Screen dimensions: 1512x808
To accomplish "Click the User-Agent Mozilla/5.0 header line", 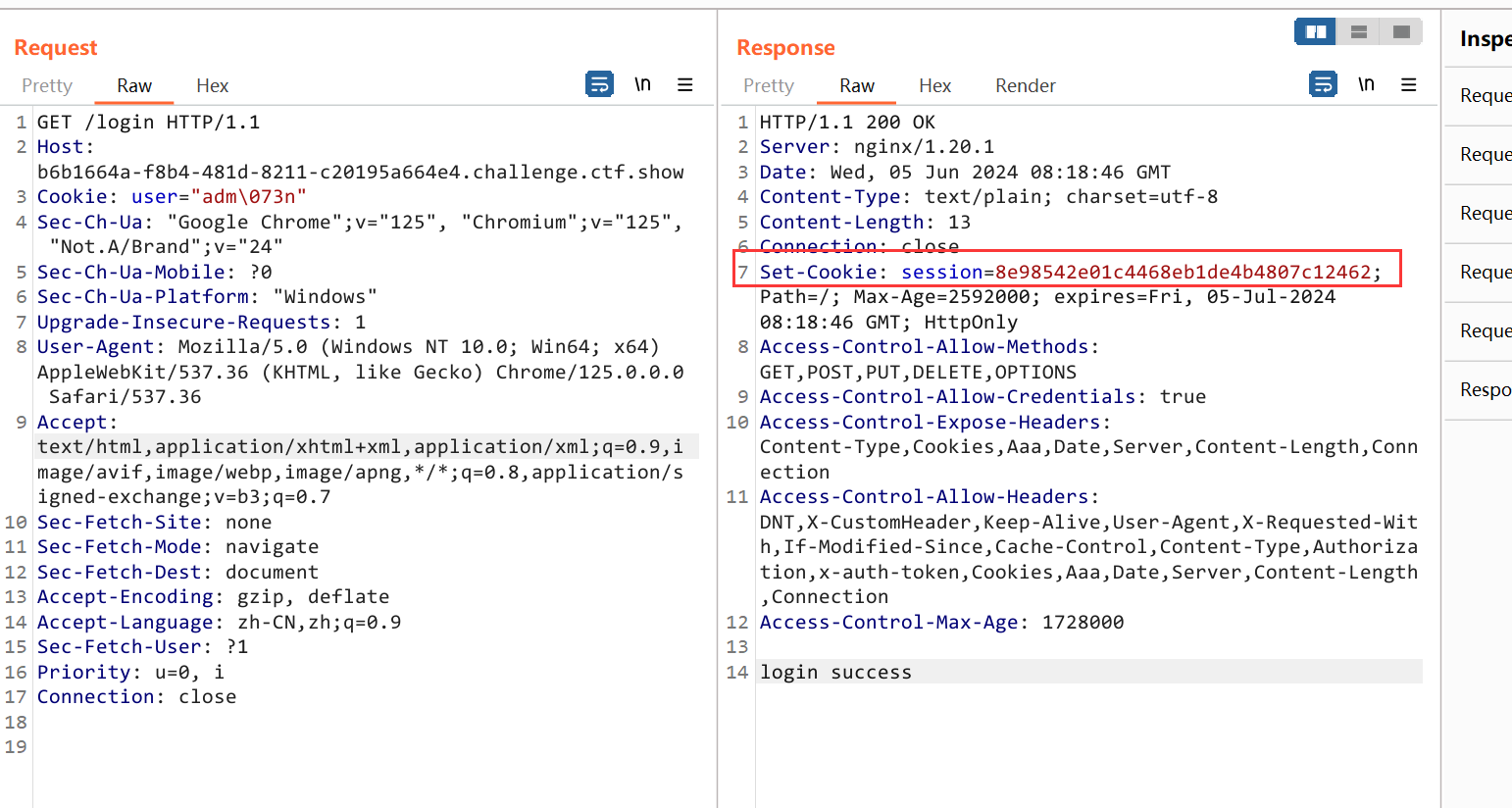I will [x=349, y=347].
